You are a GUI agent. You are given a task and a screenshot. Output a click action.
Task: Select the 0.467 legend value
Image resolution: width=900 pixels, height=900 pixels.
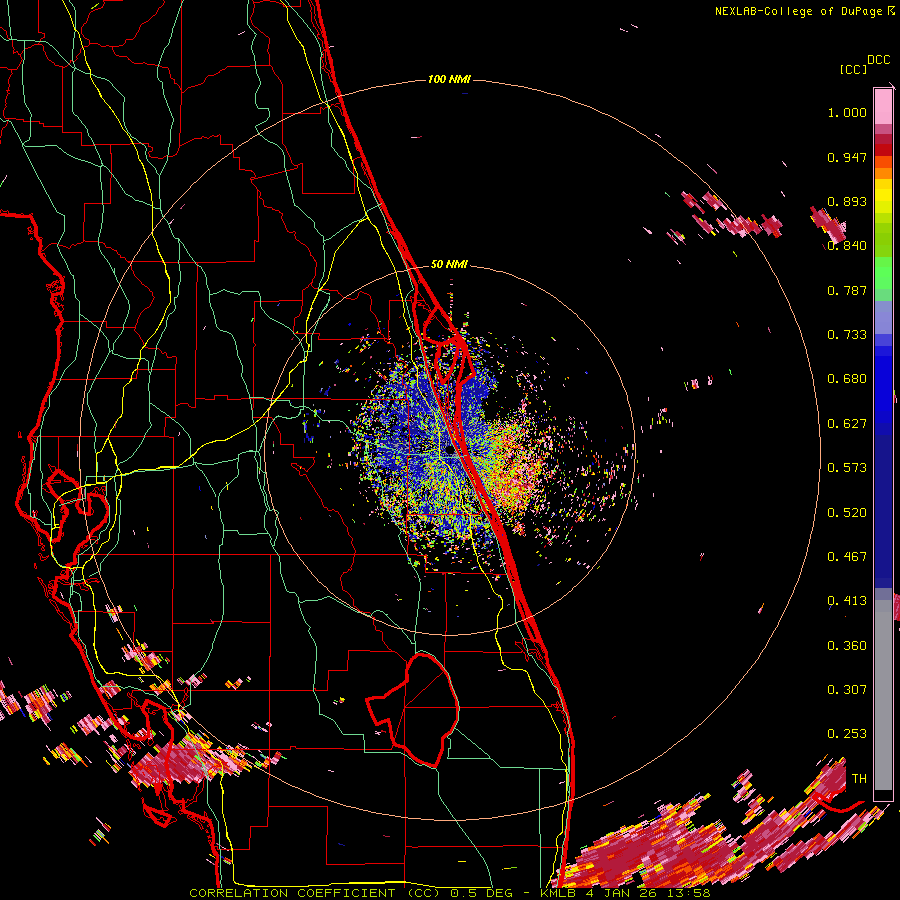(847, 557)
